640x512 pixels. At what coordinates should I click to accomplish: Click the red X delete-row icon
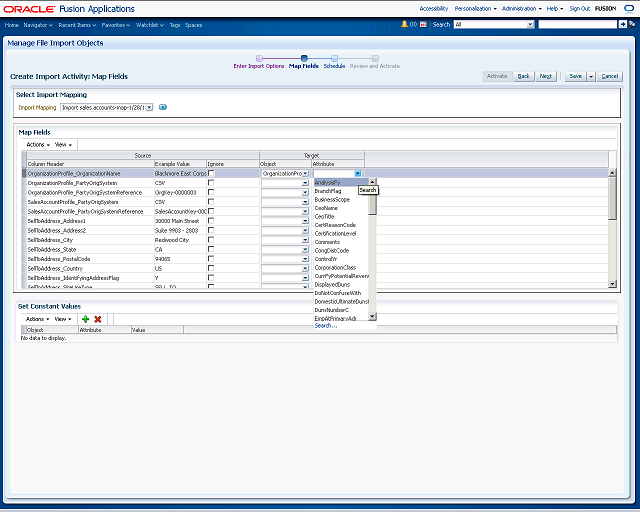[x=98, y=319]
